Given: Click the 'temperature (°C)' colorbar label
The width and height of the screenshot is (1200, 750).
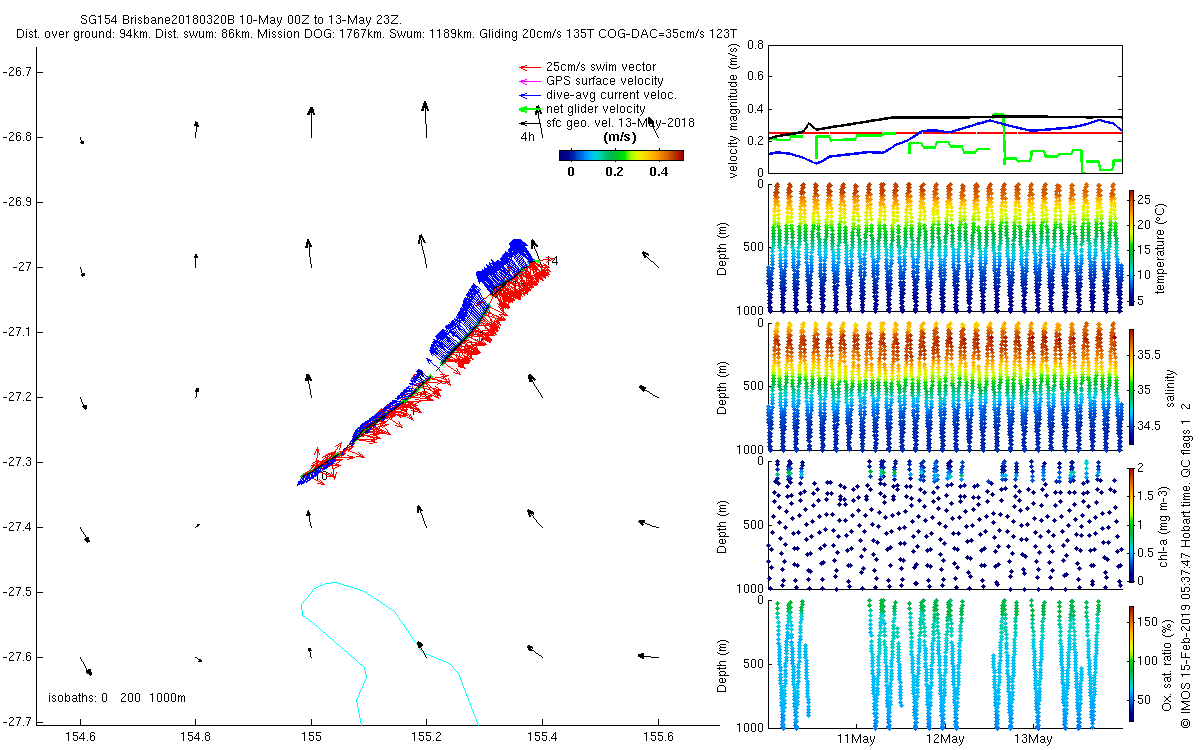Looking at the screenshot, I should (1161, 249).
